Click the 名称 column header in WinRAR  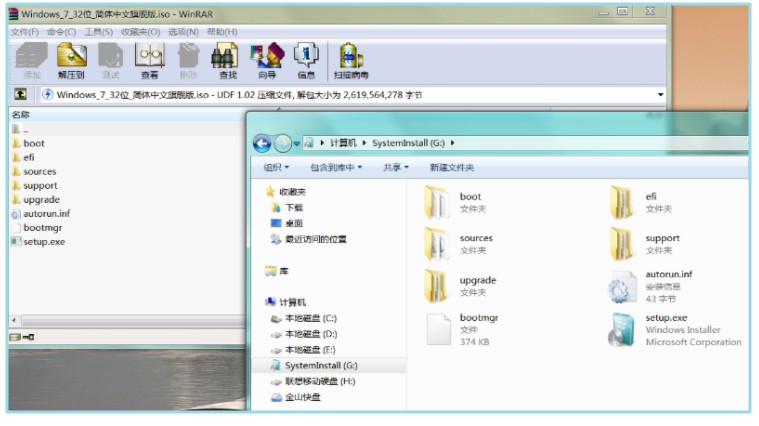click(x=21, y=115)
